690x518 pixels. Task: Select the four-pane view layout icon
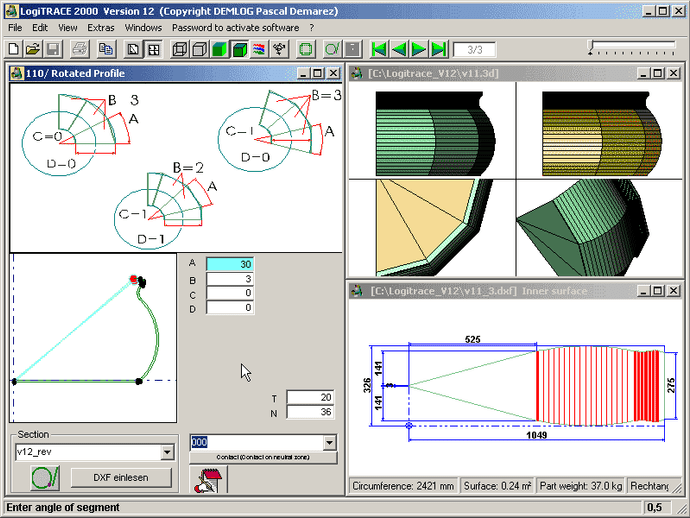pos(153,49)
